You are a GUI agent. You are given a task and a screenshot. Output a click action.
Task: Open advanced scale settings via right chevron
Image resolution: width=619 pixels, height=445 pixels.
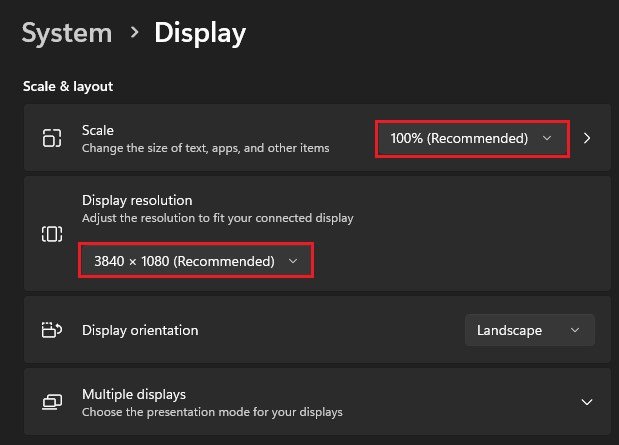tap(587, 138)
